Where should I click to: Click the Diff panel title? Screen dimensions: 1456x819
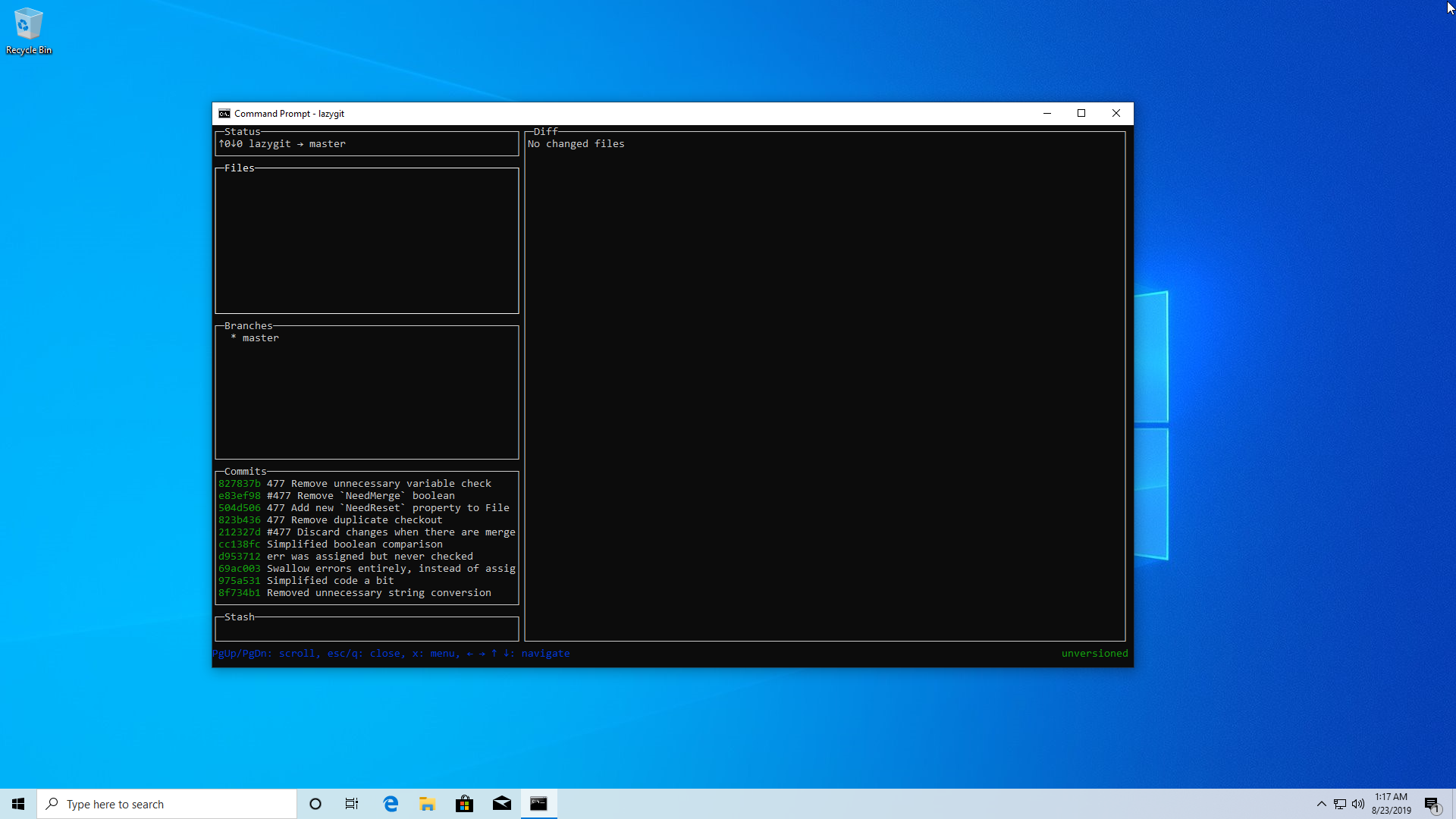click(546, 132)
